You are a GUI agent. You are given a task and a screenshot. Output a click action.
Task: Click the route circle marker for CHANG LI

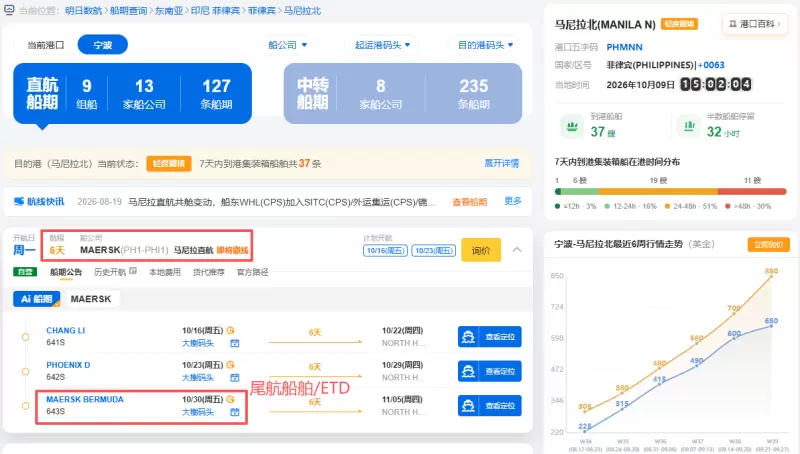point(26,337)
